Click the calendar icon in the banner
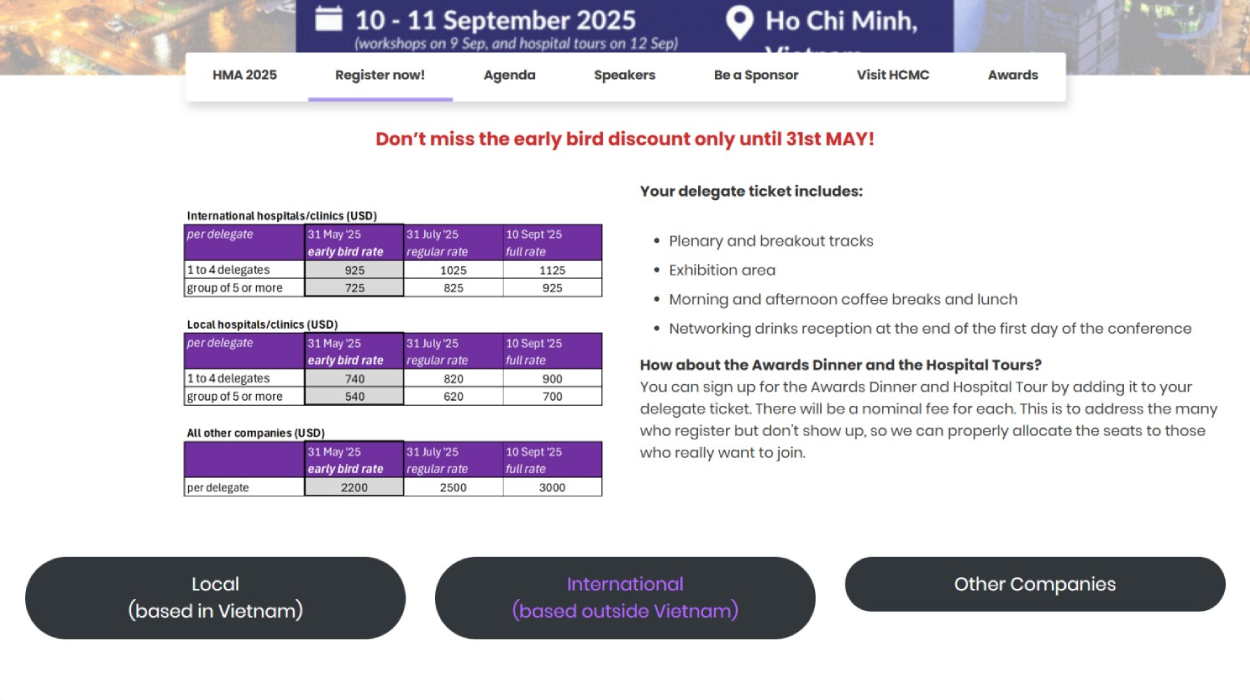The image size is (1250, 700). (329, 19)
